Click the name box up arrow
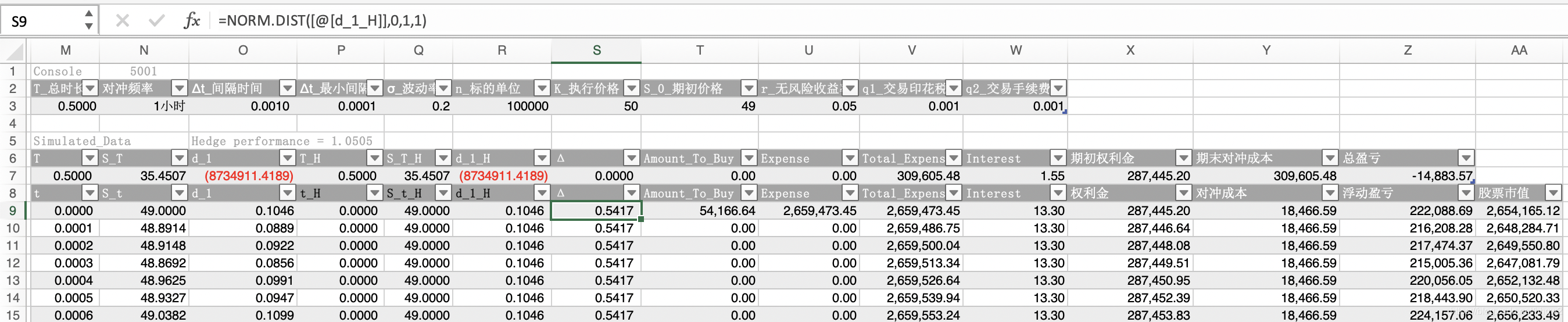 point(89,13)
